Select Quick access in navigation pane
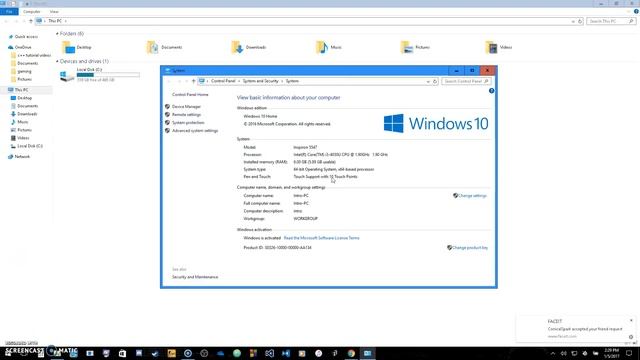Screen dimensions: 640x360 26,37
